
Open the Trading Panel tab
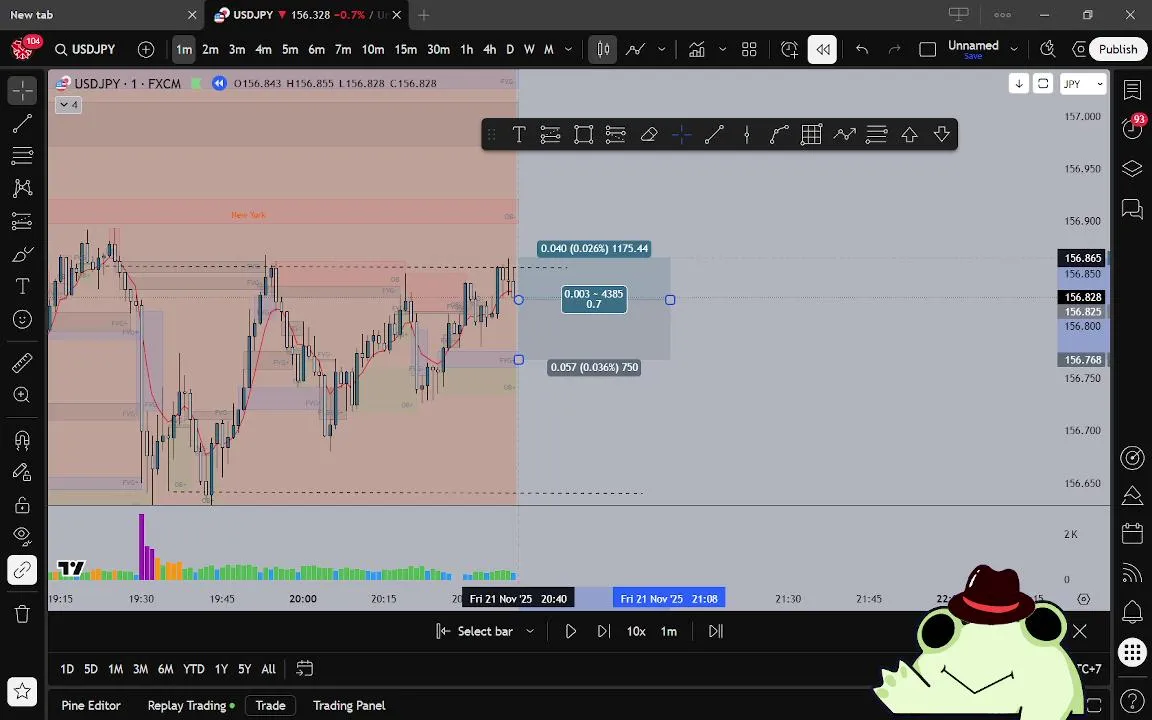[x=349, y=705]
